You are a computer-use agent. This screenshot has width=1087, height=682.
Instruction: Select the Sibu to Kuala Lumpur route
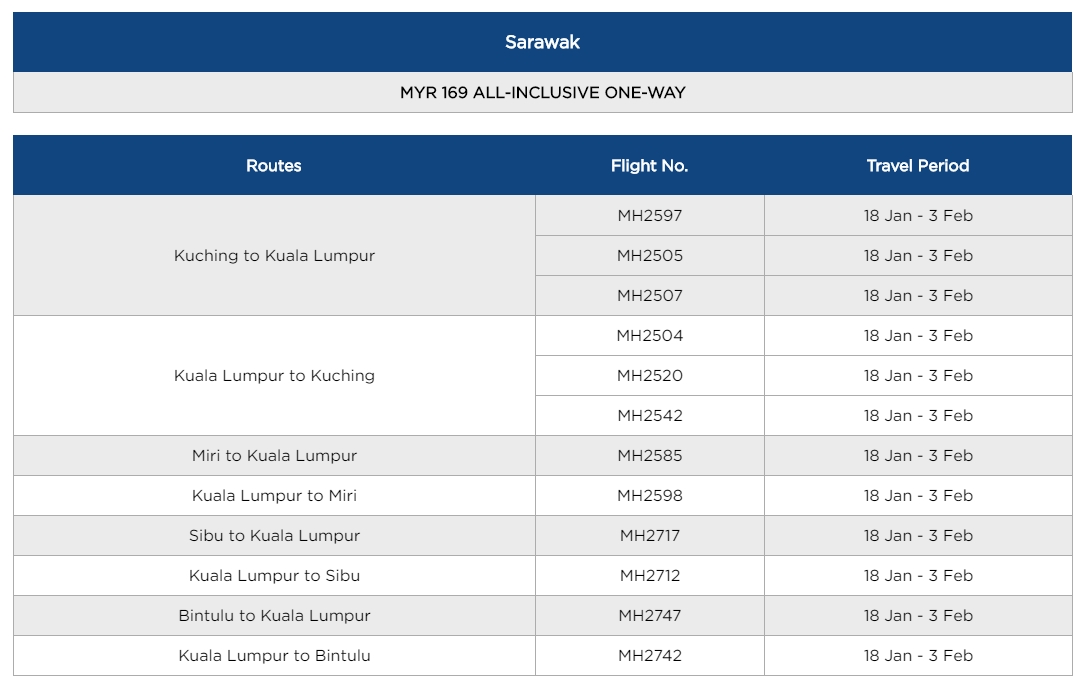tap(274, 536)
